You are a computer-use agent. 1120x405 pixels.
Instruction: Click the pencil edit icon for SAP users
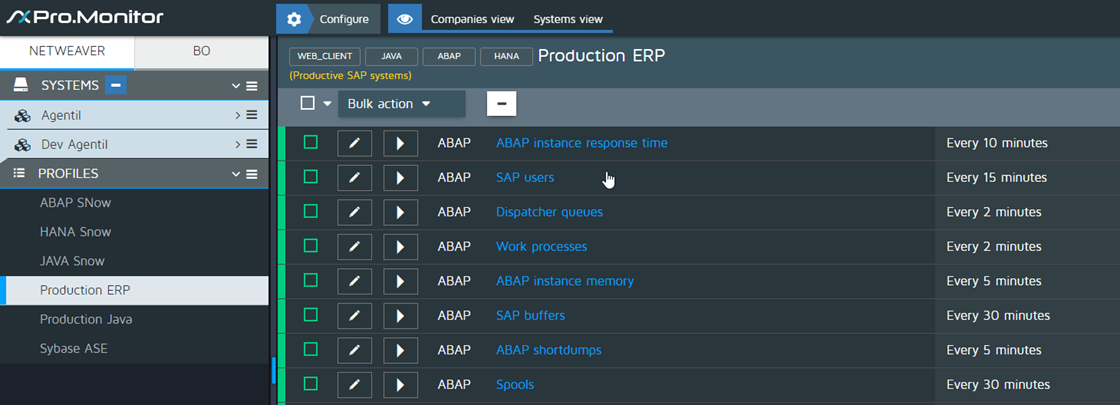point(354,178)
